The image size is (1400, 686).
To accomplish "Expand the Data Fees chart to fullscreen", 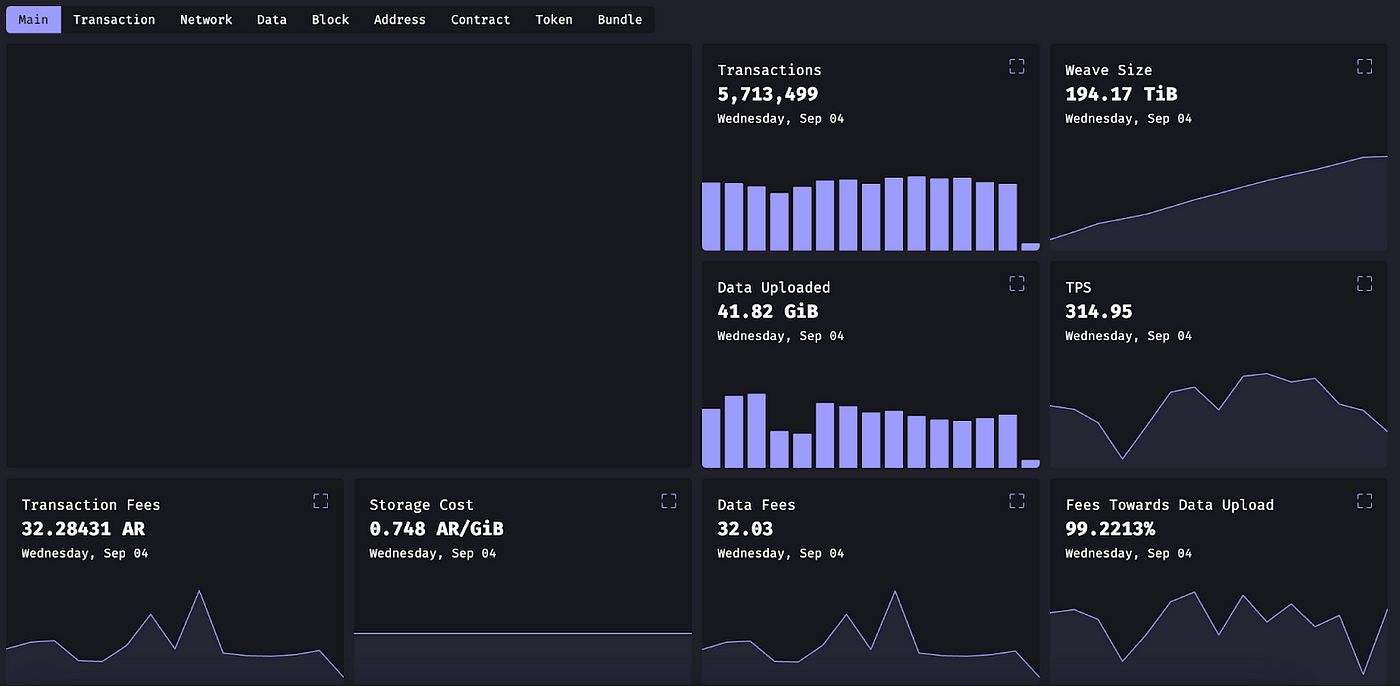I will (x=1016, y=501).
